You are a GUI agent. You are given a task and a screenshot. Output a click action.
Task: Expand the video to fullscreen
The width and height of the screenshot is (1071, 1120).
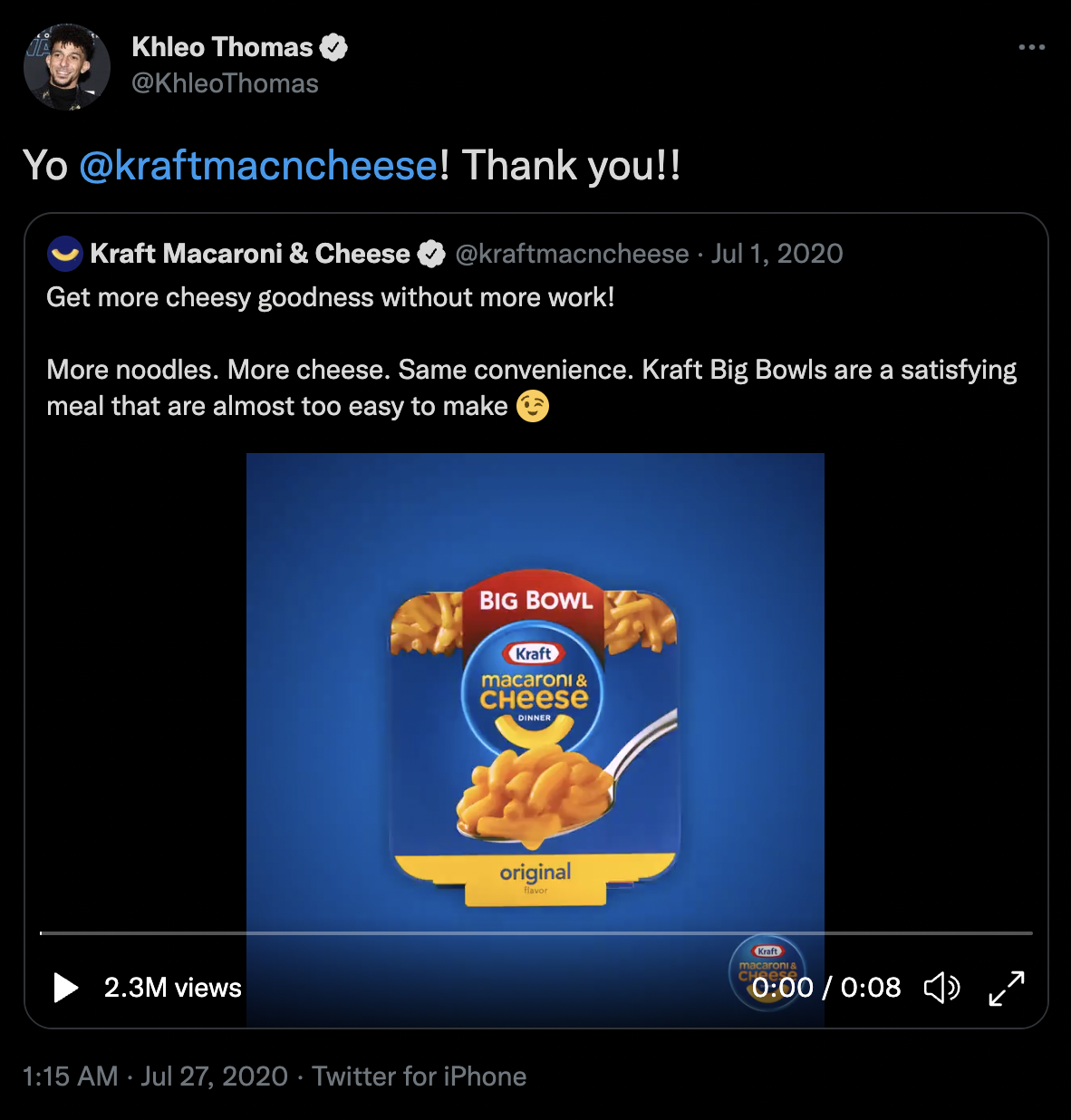click(x=1007, y=987)
